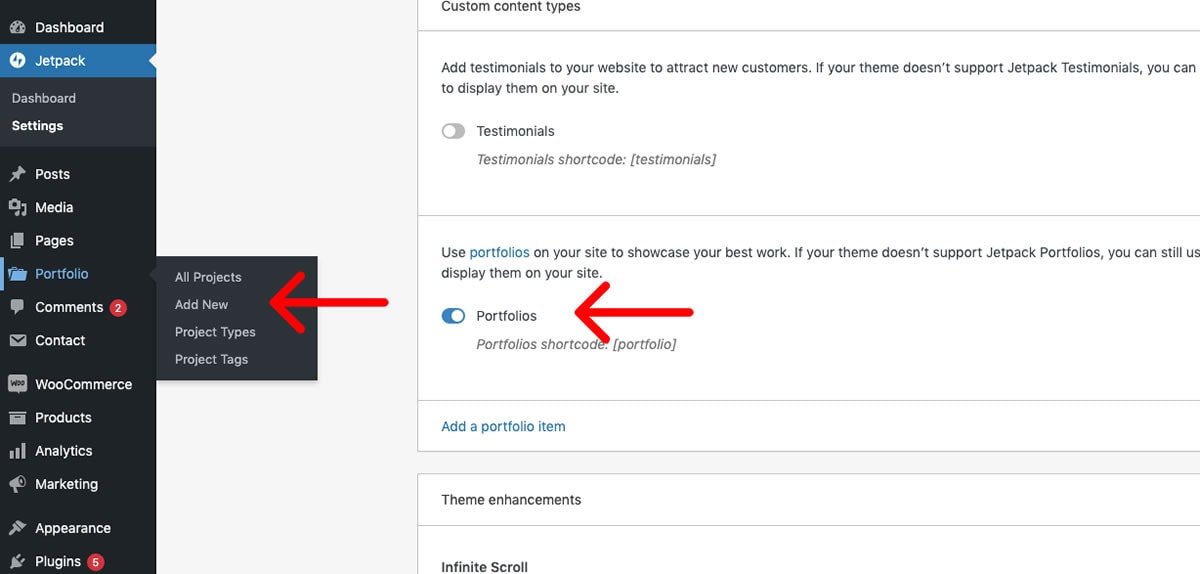This screenshot has width=1200, height=574.
Task: Click the WooCommerce icon in sidebar
Action: pyautogui.click(x=17, y=384)
